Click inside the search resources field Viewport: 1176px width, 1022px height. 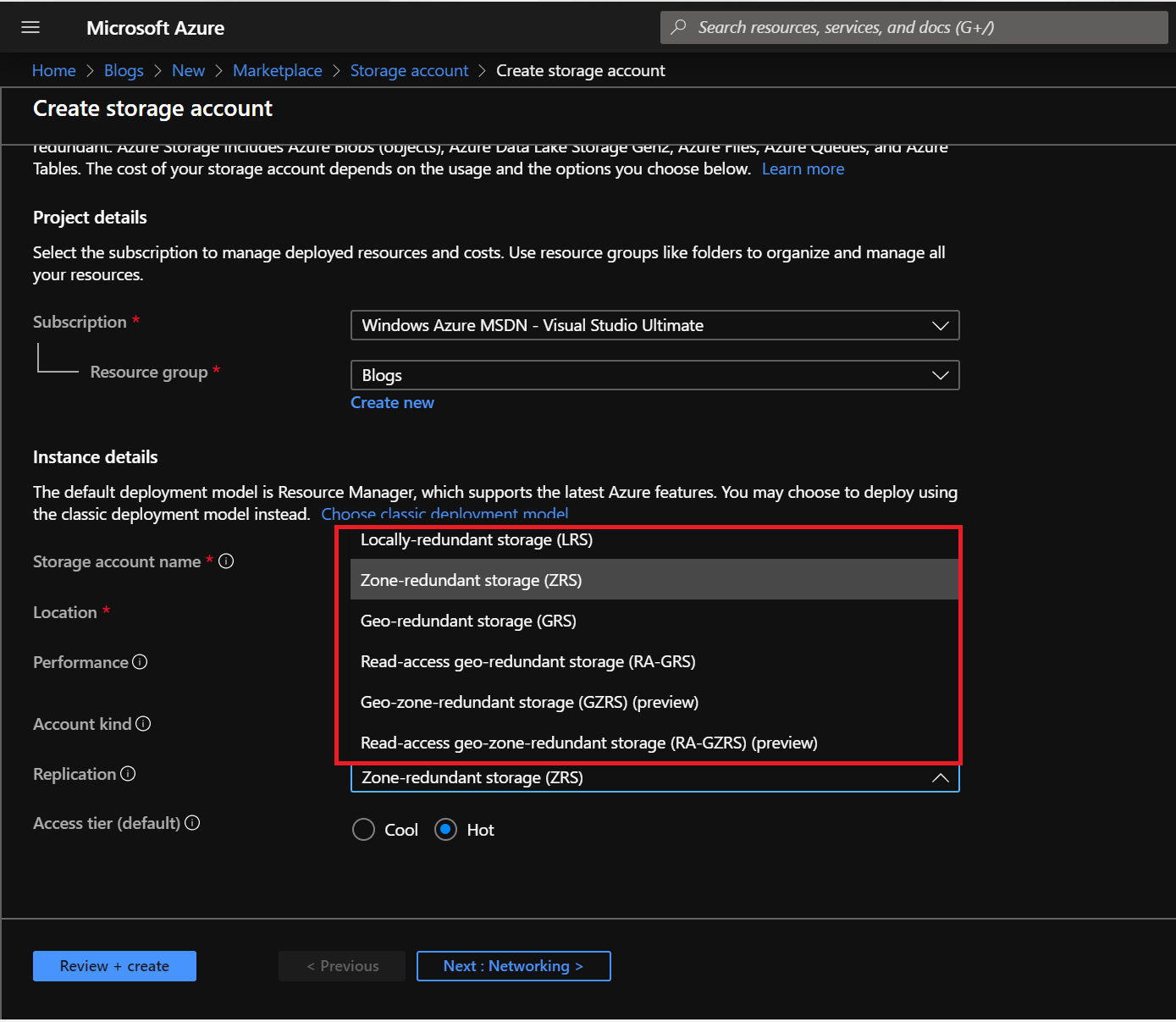tap(847, 26)
